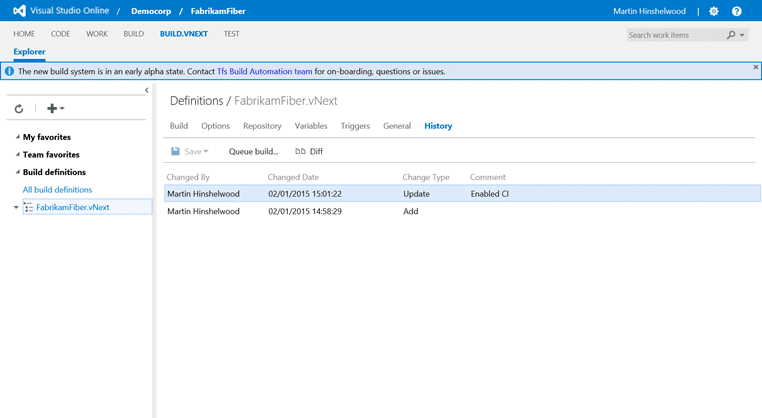Switch to the Variables tab

pos(311,126)
